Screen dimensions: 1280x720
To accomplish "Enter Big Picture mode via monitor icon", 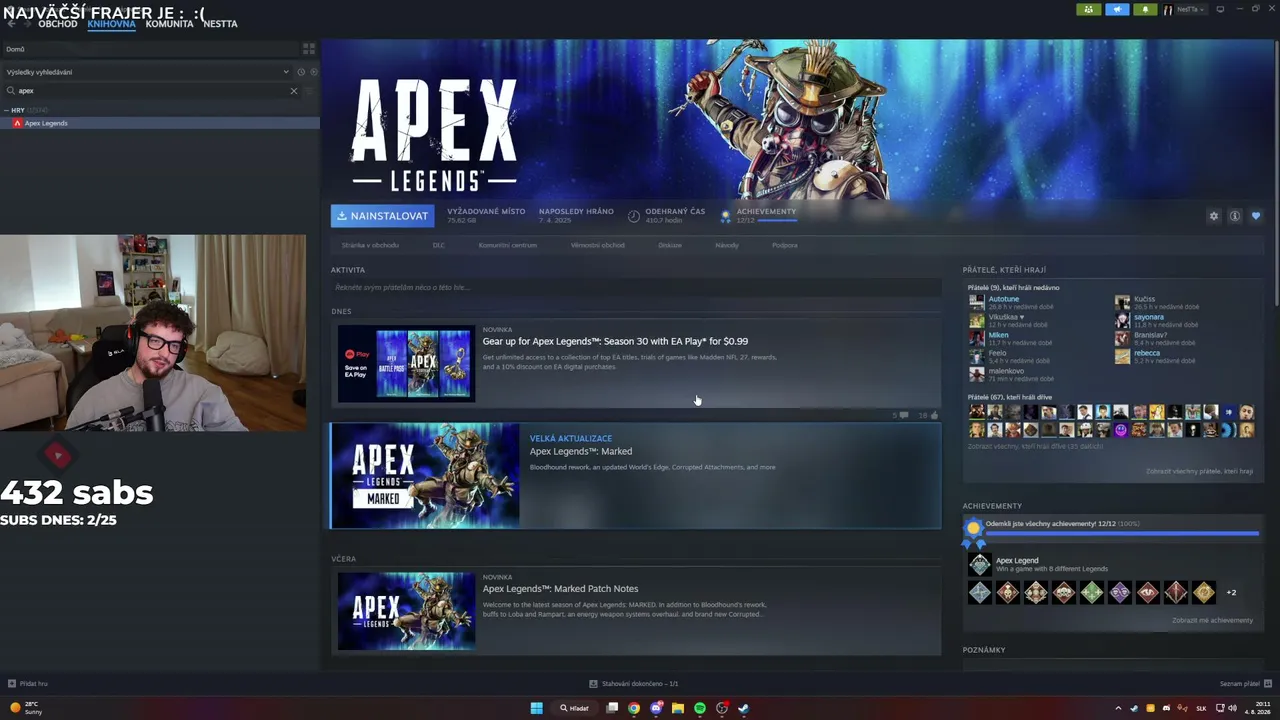I will 1220,10.
